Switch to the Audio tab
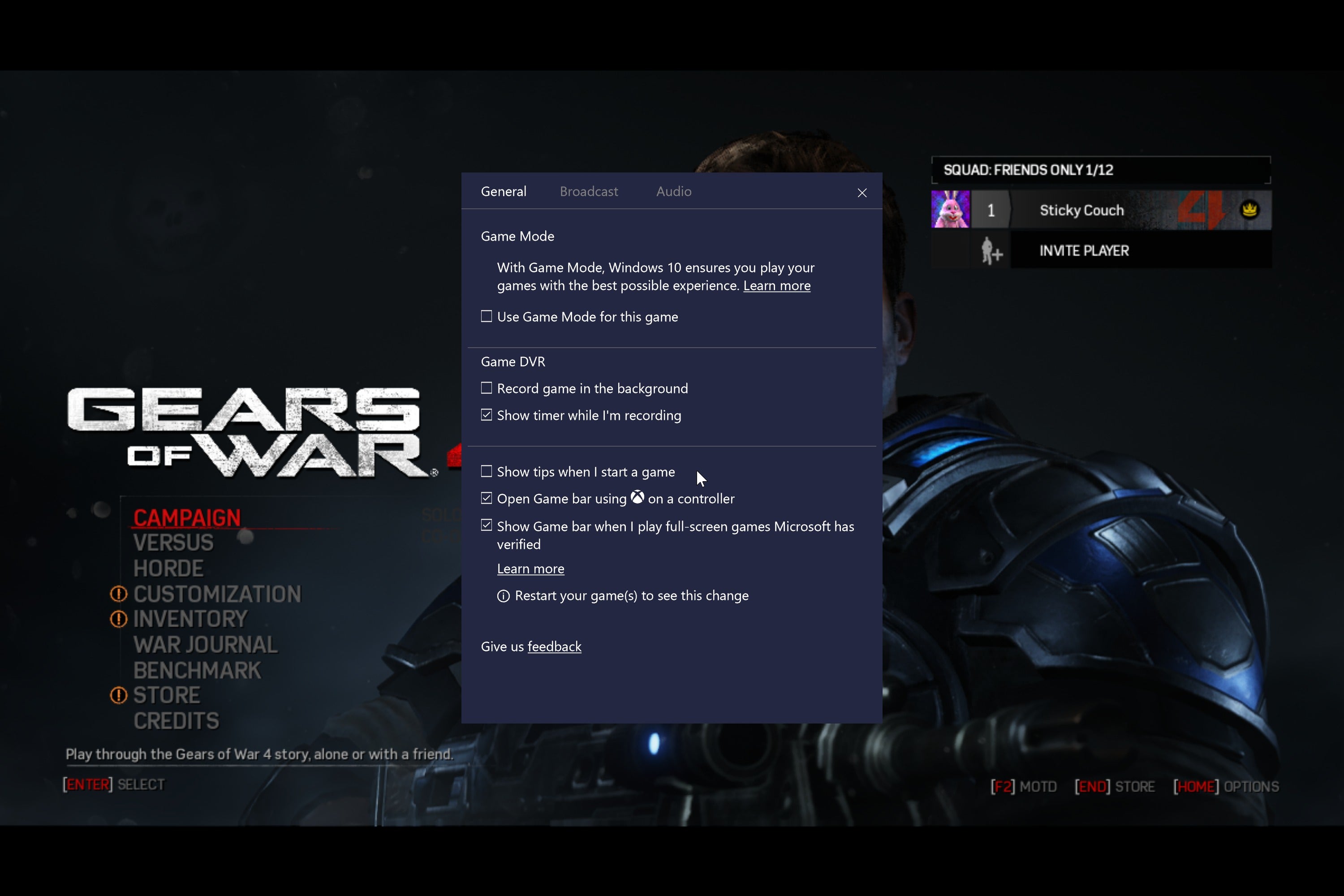 673,191
